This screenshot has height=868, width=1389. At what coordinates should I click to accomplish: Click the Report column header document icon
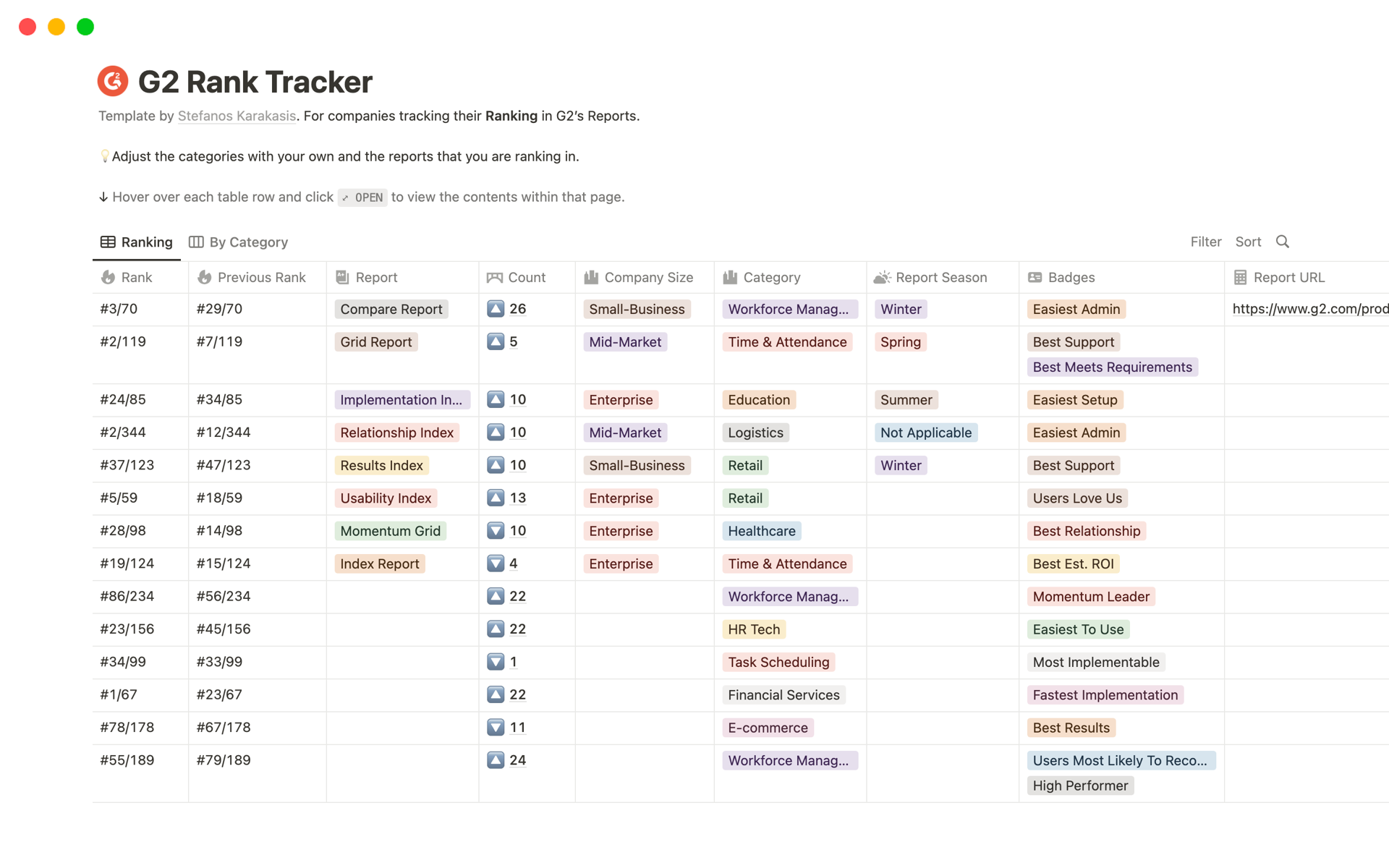tap(343, 277)
